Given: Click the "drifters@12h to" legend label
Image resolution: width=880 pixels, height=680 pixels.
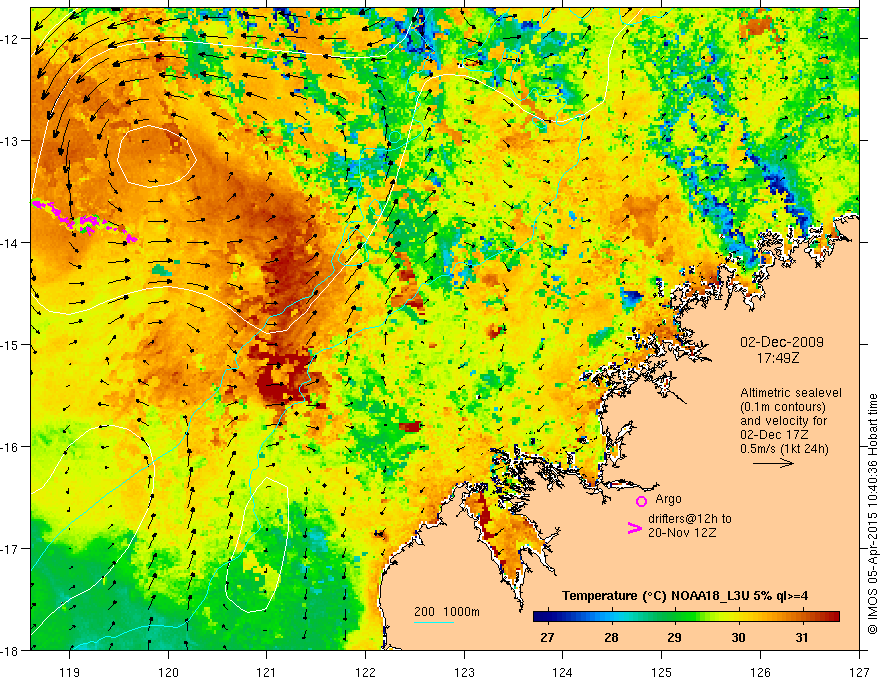Looking at the screenshot, I should (690, 519).
